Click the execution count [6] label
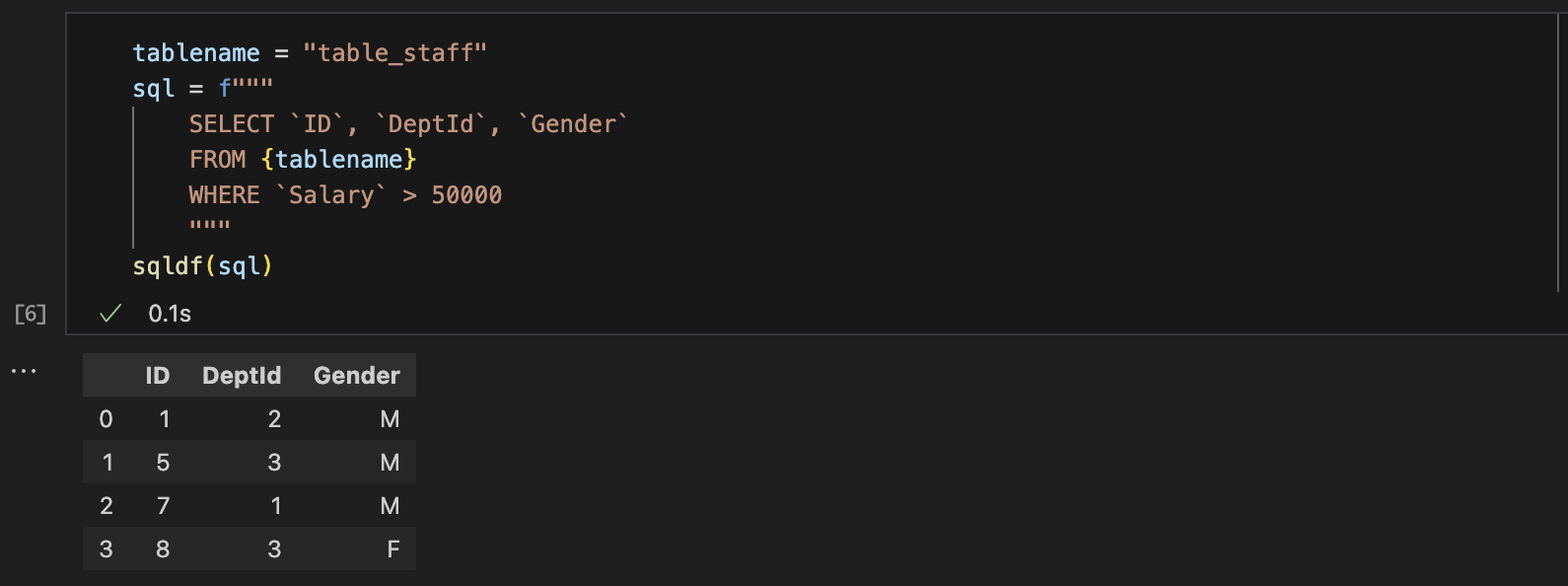The height and width of the screenshot is (586, 1568). click(x=31, y=314)
